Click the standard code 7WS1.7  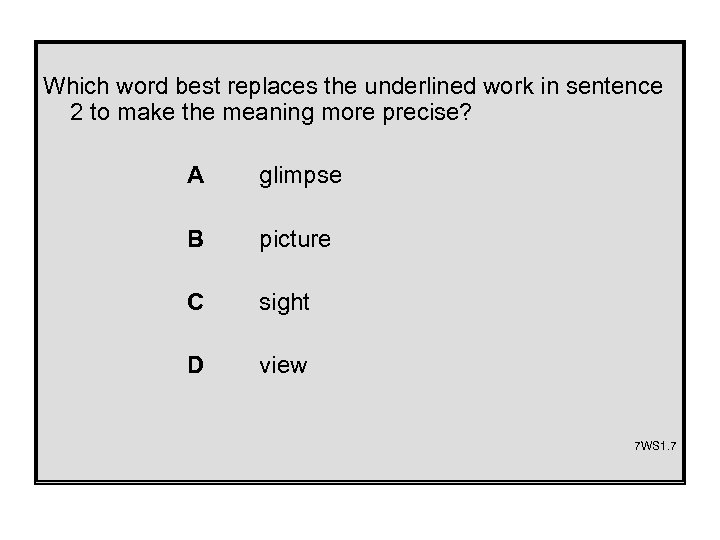click(655, 444)
